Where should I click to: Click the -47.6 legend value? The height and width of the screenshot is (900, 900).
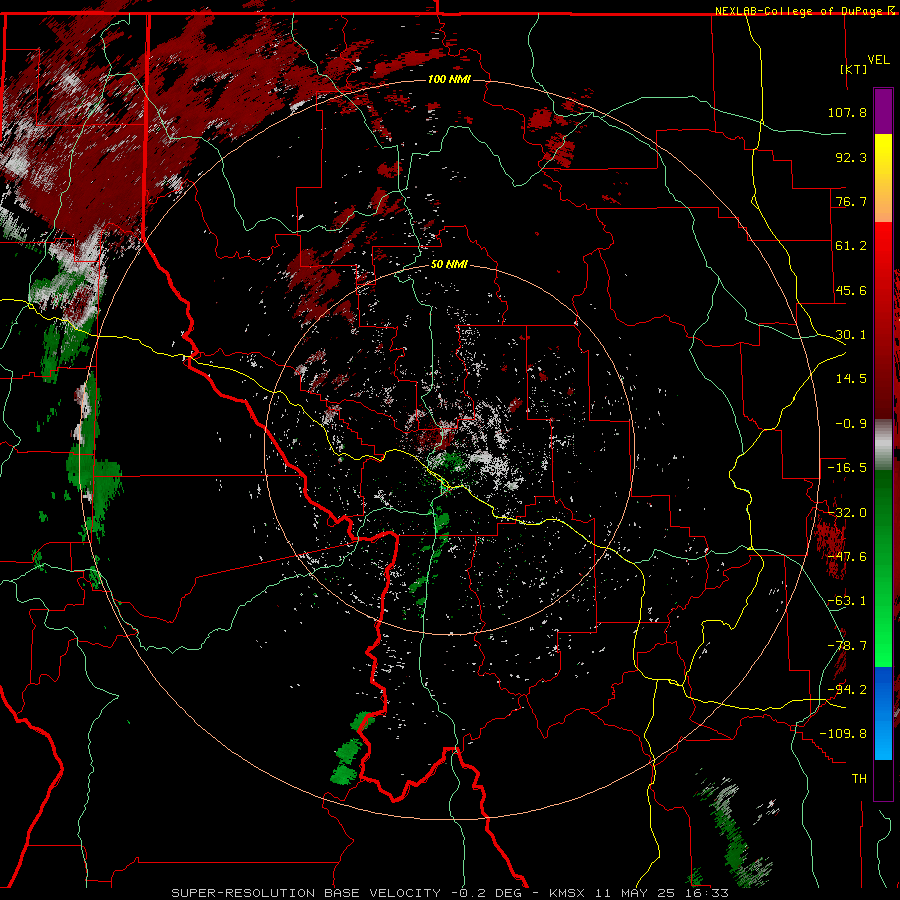click(x=847, y=557)
